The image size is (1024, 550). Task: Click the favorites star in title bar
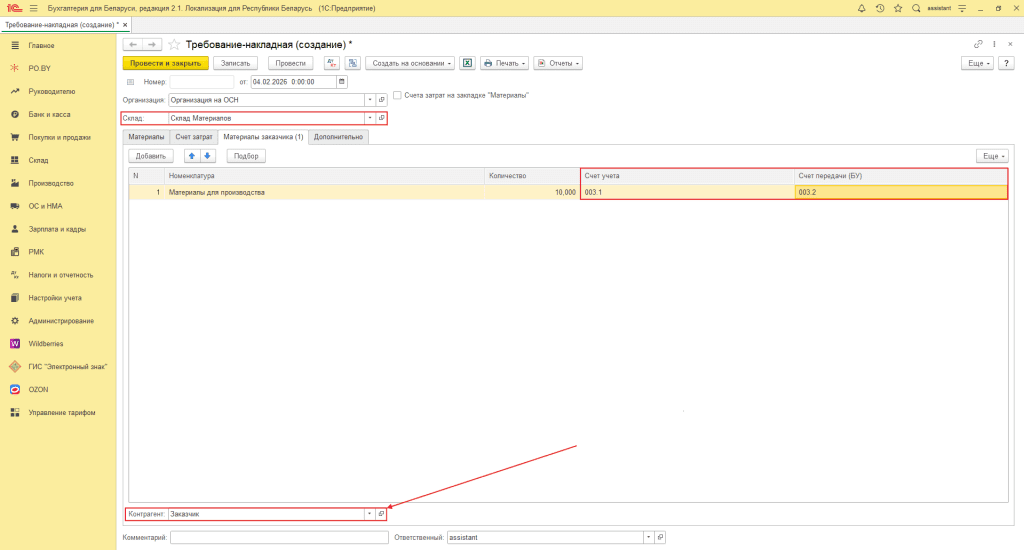(898, 7)
